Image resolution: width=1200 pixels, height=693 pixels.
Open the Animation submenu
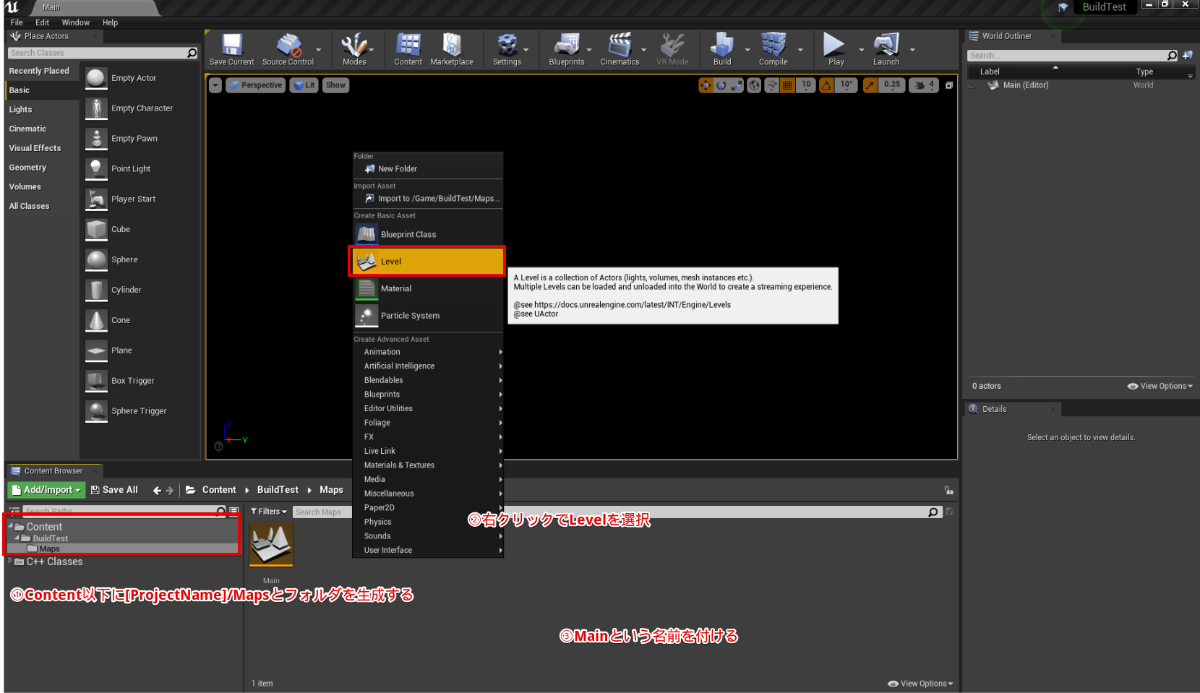point(427,352)
